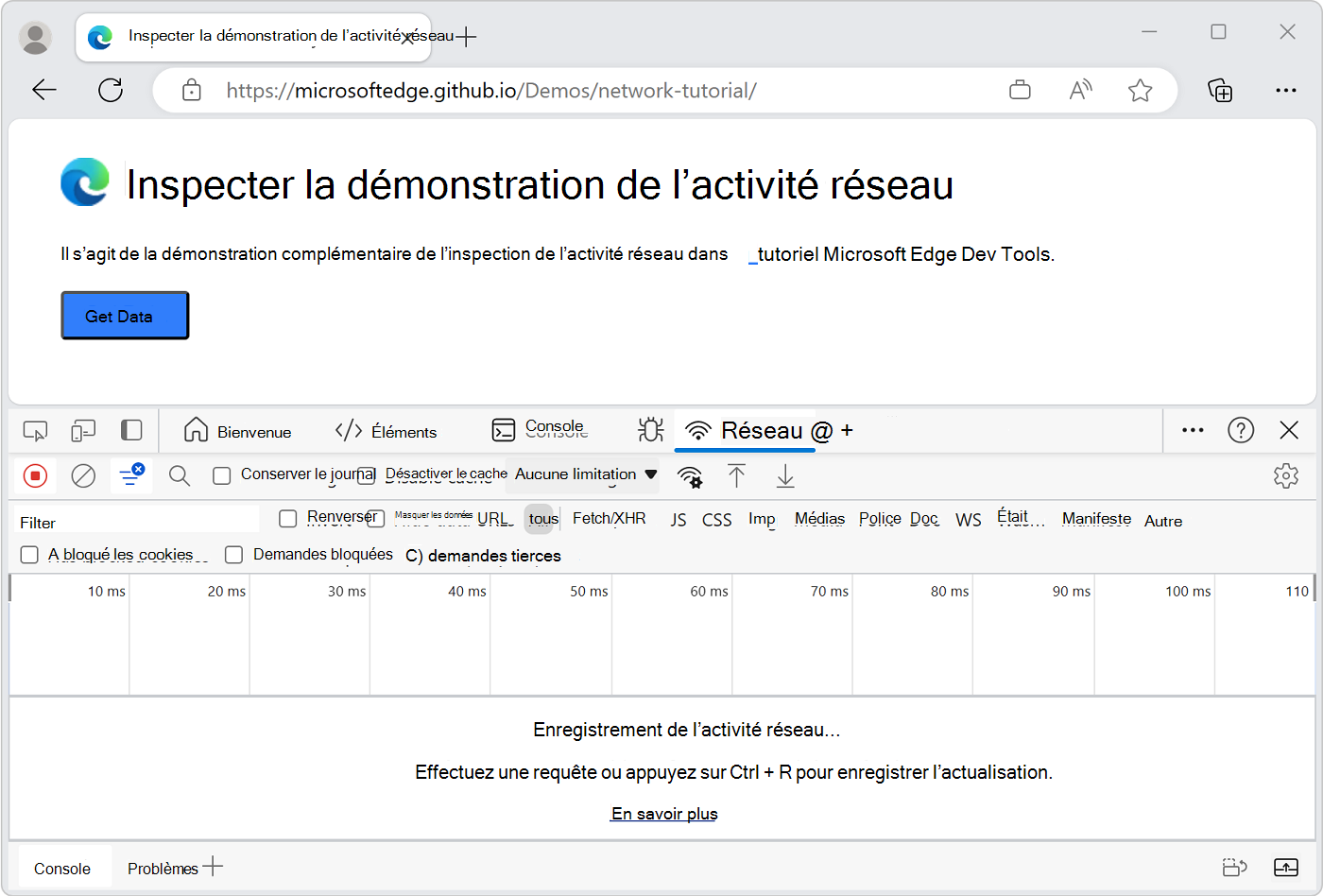Open the Problèmes tab in the drawer
The width and height of the screenshot is (1323, 896).
pos(163,867)
